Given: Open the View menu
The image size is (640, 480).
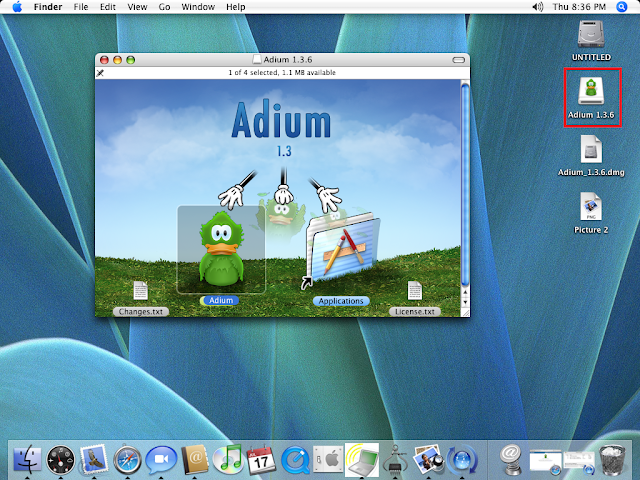Looking at the screenshot, I should tap(137, 7).
